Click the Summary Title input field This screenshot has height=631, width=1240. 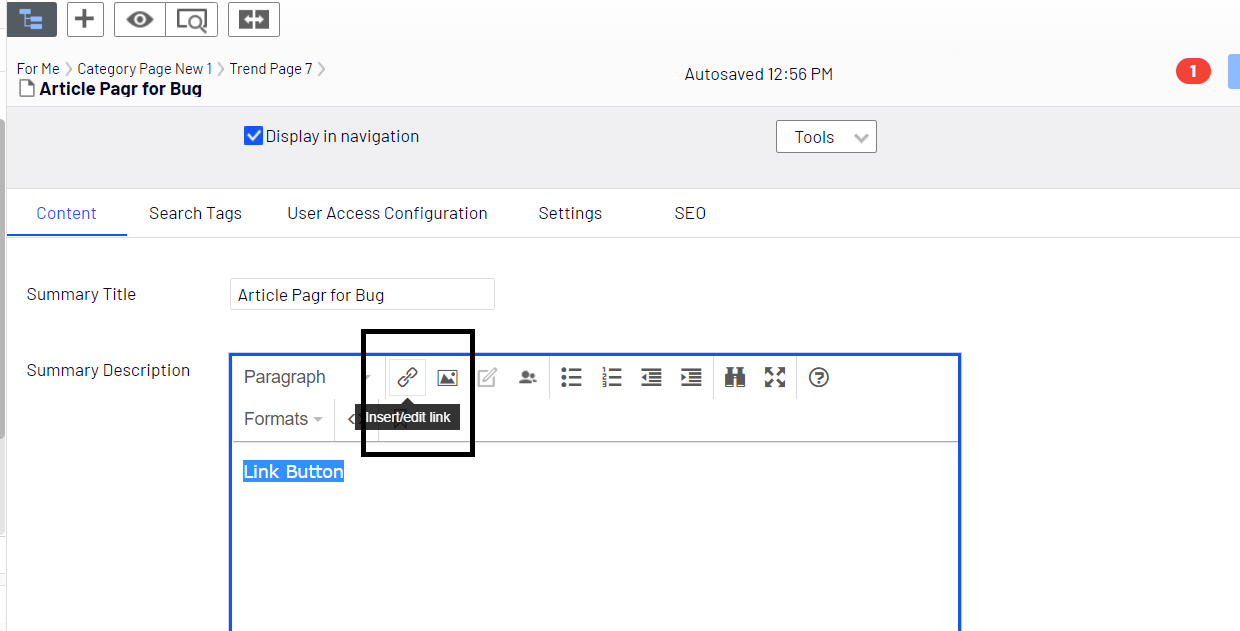[x=362, y=295]
